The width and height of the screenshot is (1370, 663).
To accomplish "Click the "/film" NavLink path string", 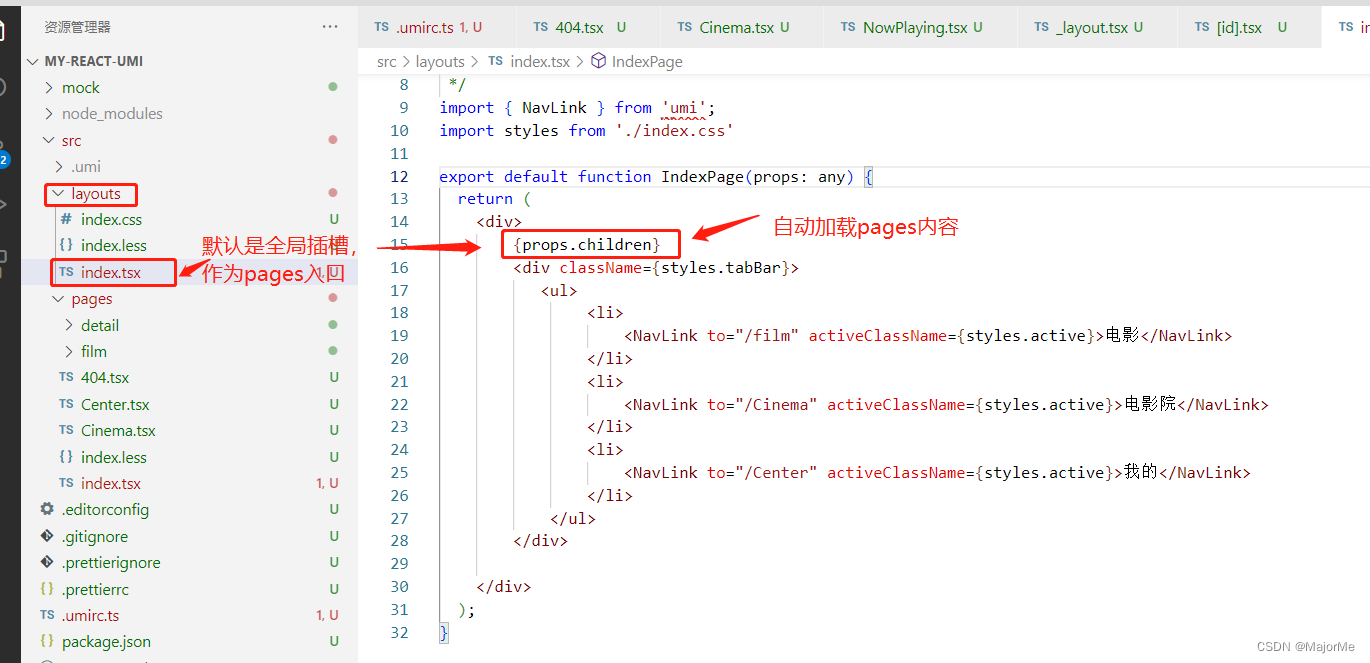I will coord(767,336).
